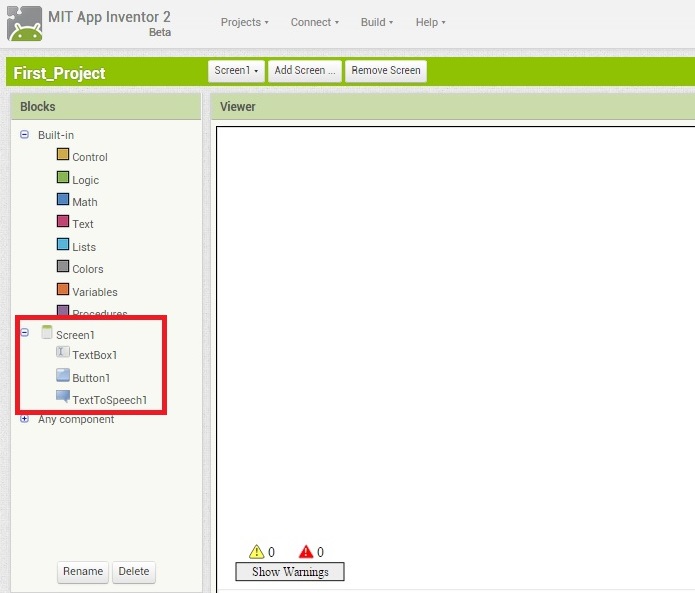Open the Connect menu

[315, 22]
